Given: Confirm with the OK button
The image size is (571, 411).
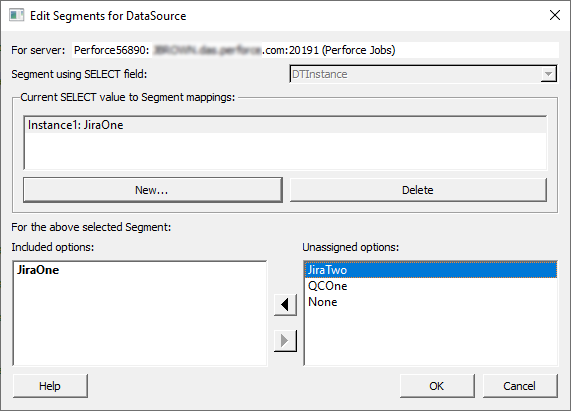Looking at the screenshot, I should 437,386.
